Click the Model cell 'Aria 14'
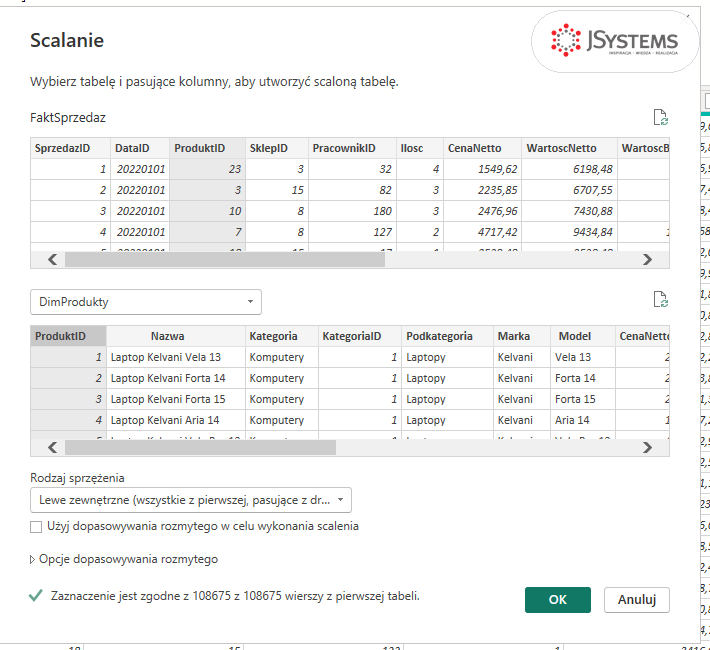 [582, 420]
